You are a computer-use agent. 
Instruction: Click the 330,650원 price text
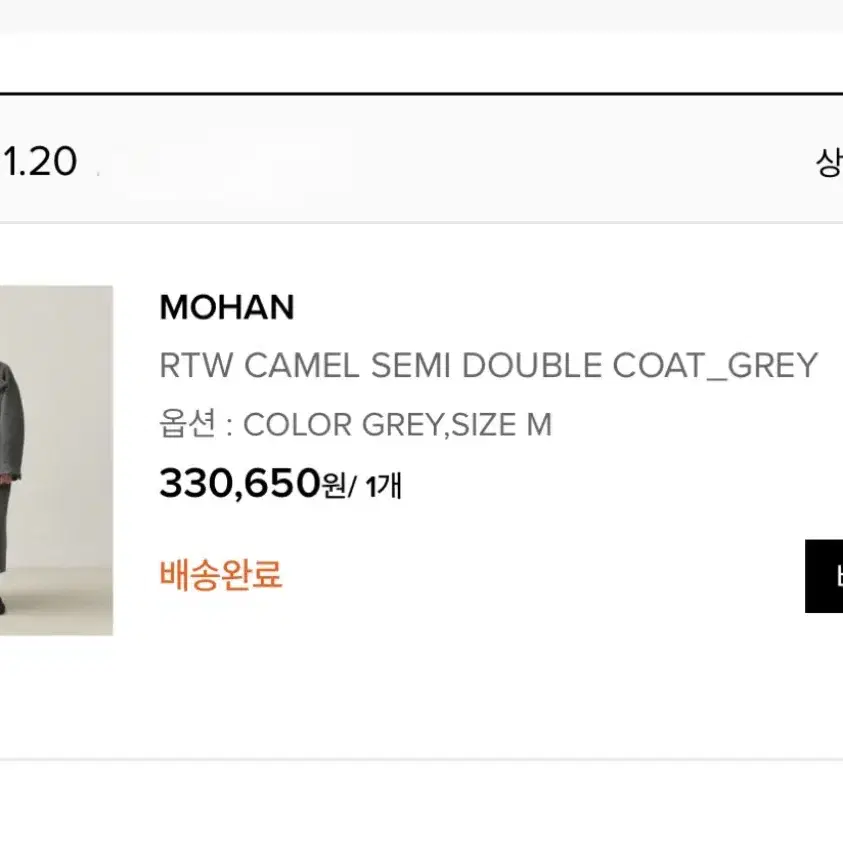click(x=253, y=483)
